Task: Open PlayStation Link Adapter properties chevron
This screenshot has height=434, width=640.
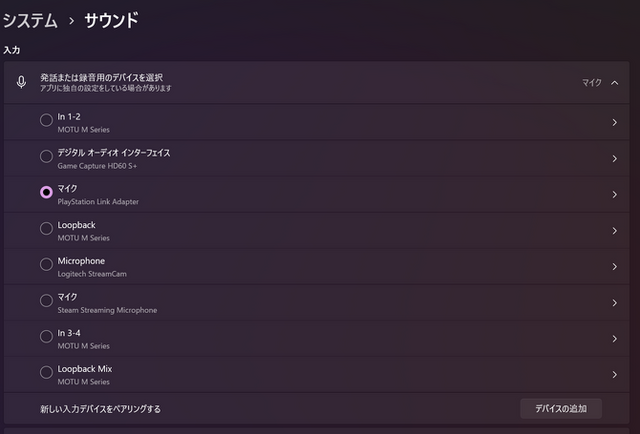Action: point(614,194)
